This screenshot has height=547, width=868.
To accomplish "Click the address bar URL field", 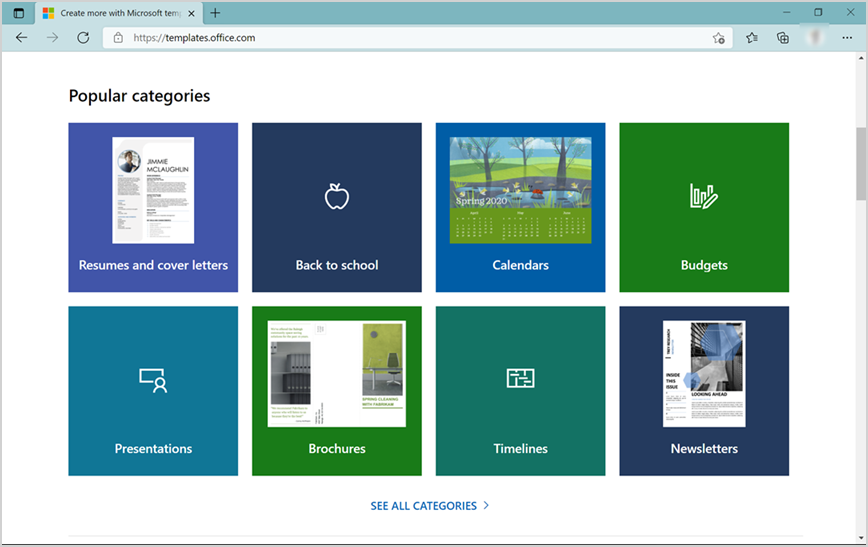I will coord(400,38).
